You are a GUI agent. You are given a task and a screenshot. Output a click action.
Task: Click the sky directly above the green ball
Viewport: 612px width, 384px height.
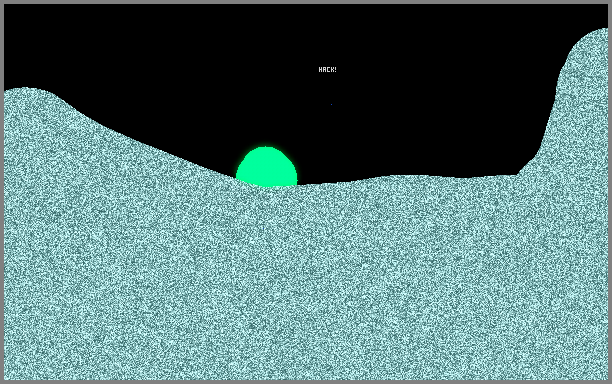(x=266, y=98)
